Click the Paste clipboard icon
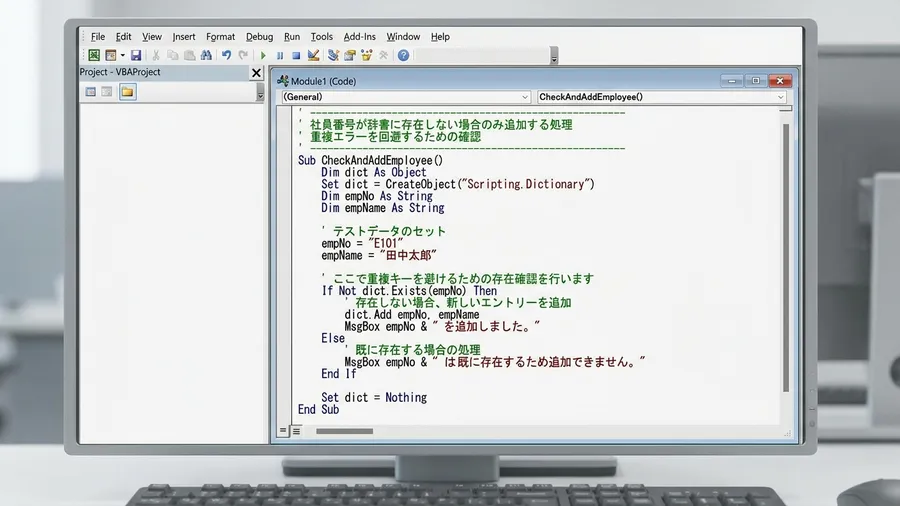Screen dimensions: 900x506 pyautogui.click(x=189, y=55)
